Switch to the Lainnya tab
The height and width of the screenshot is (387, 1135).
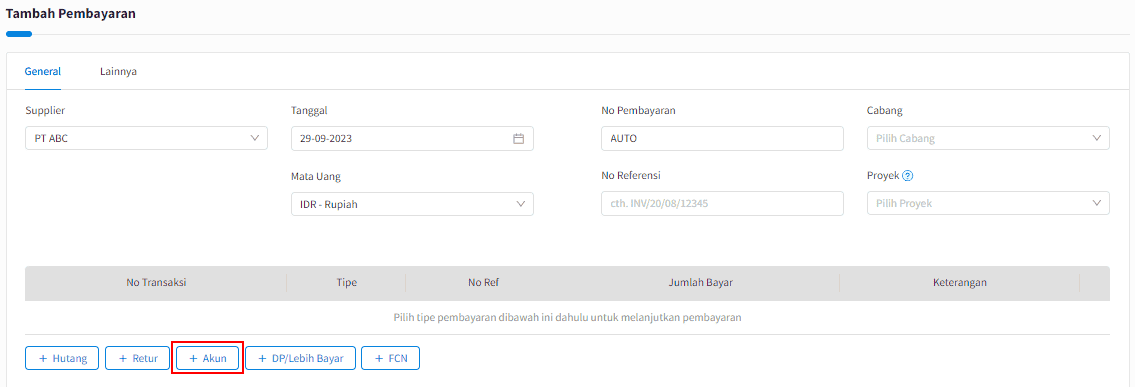119,72
